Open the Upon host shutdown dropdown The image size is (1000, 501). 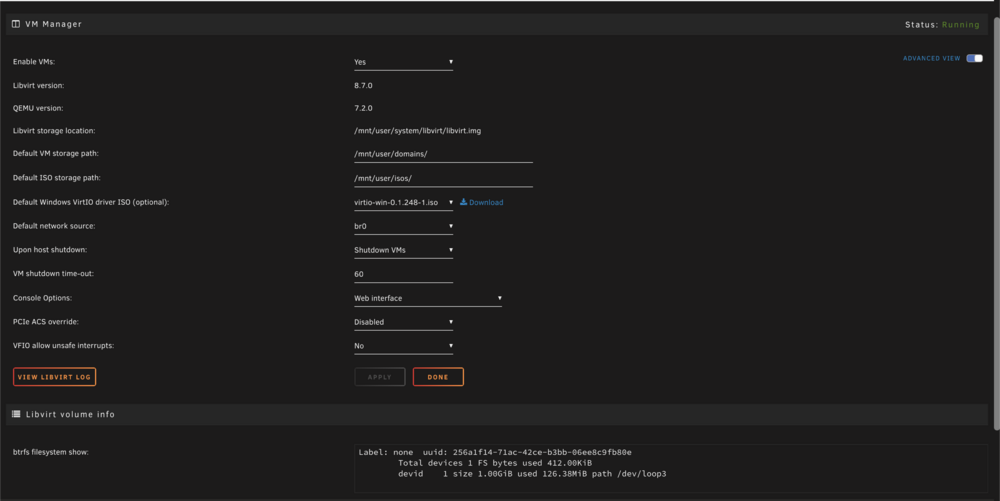(404, 250)
